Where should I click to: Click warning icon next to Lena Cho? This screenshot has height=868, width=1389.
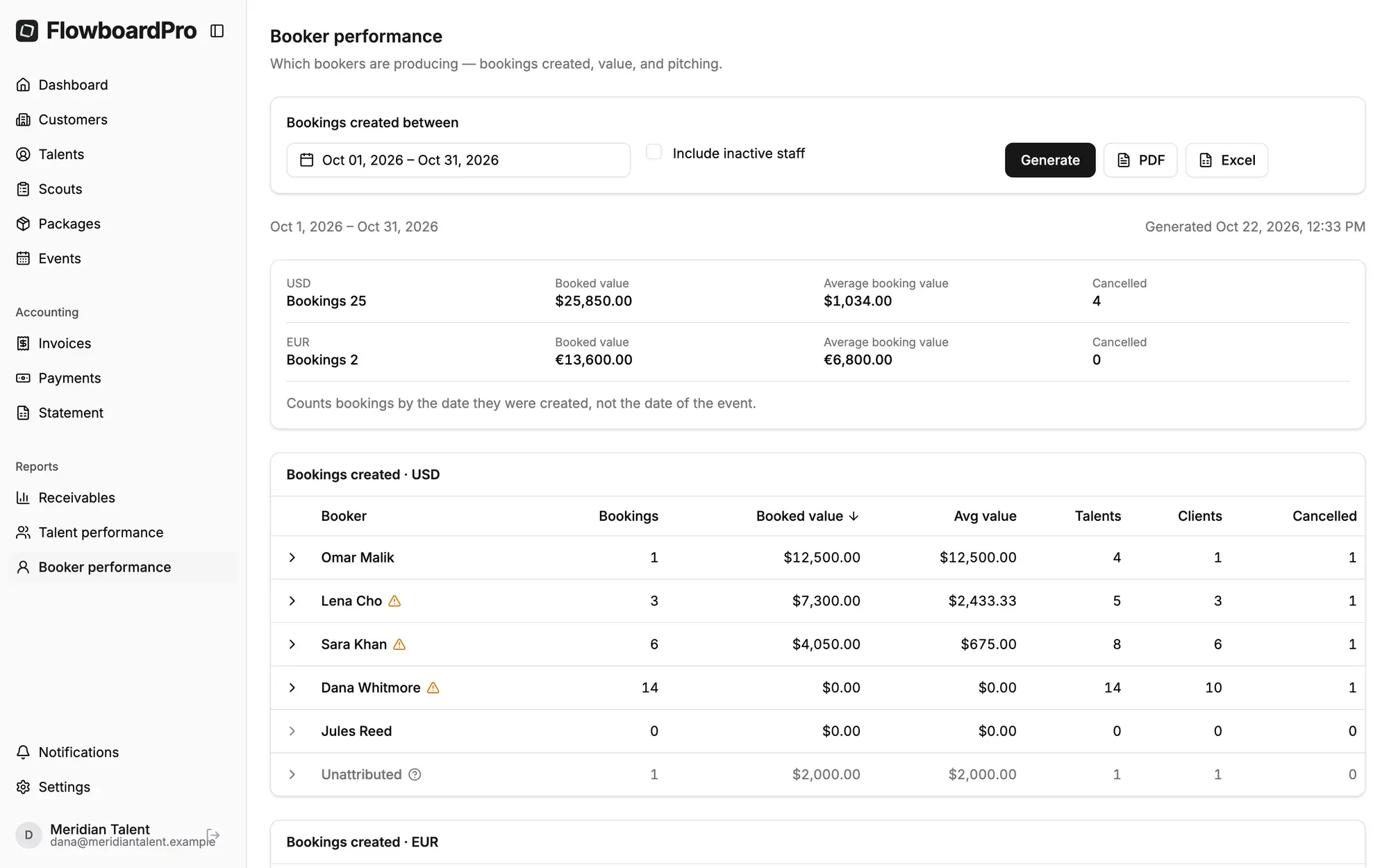click(x=394, y=601)
